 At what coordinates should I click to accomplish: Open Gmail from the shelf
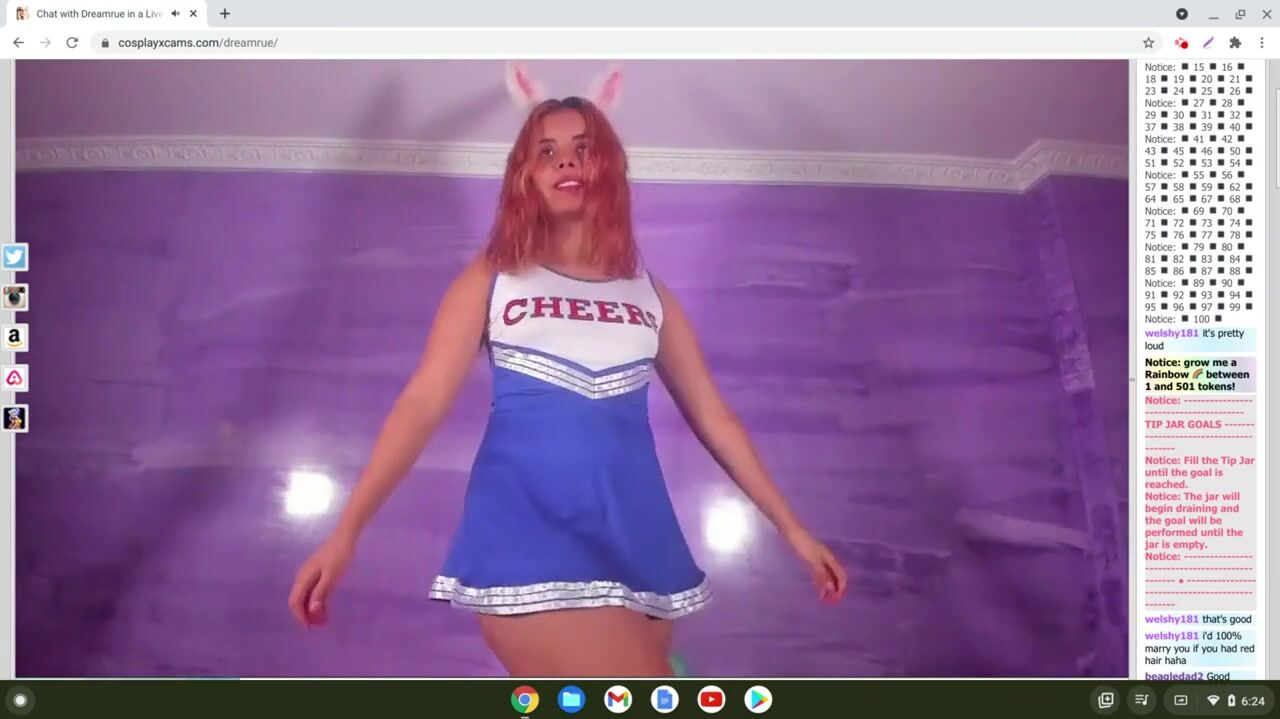coord(618,700)
